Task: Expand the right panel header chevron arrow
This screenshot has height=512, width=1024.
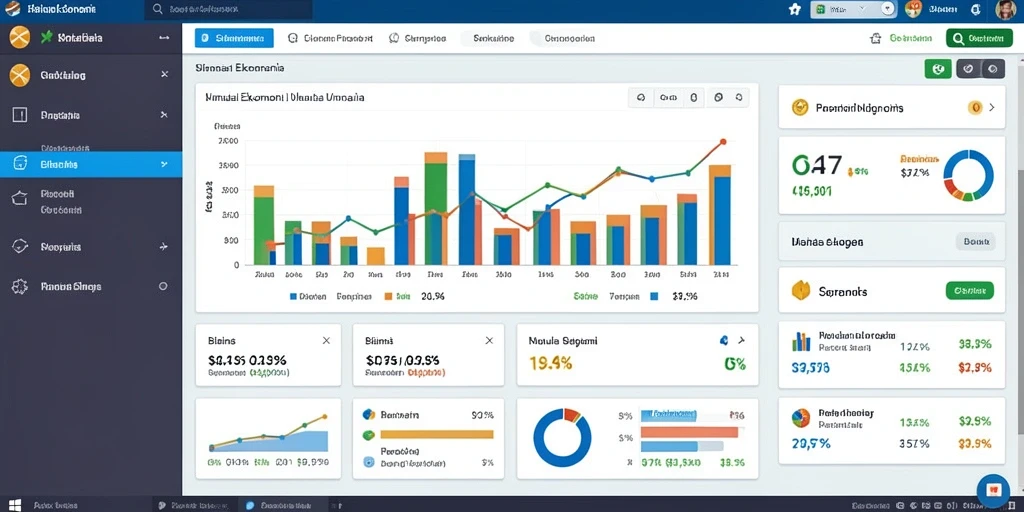Action: (992, 107)
